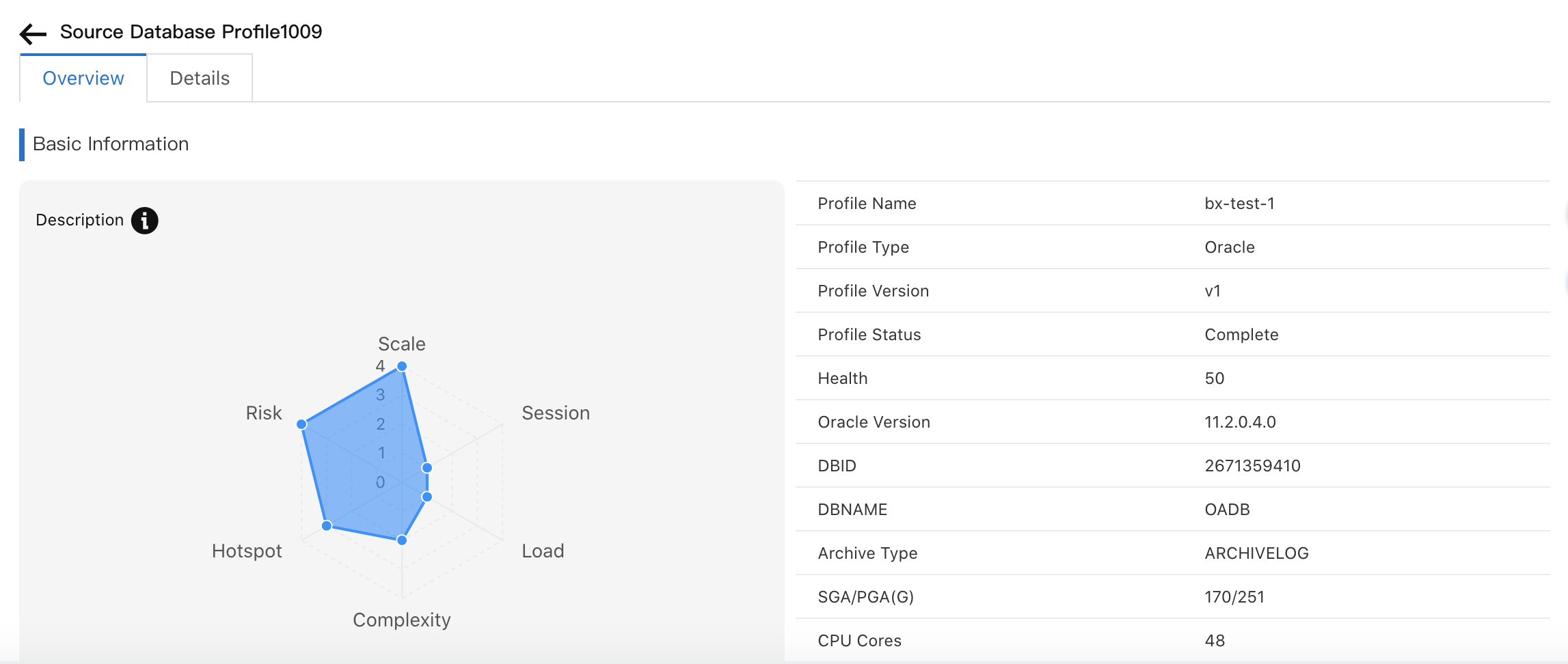Click the radar scale tick label 2
1568x664 pixels.
click(x=381, y=424)
